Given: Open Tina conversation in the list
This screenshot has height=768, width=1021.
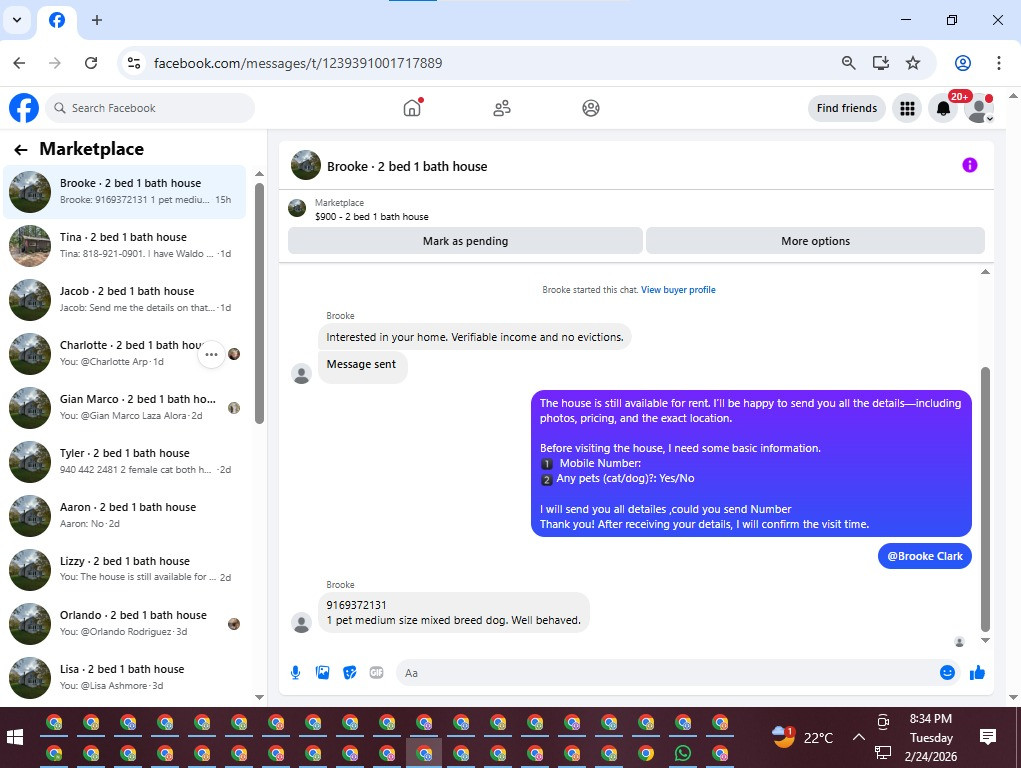Looking at the screenshot, I should [124, 246].
